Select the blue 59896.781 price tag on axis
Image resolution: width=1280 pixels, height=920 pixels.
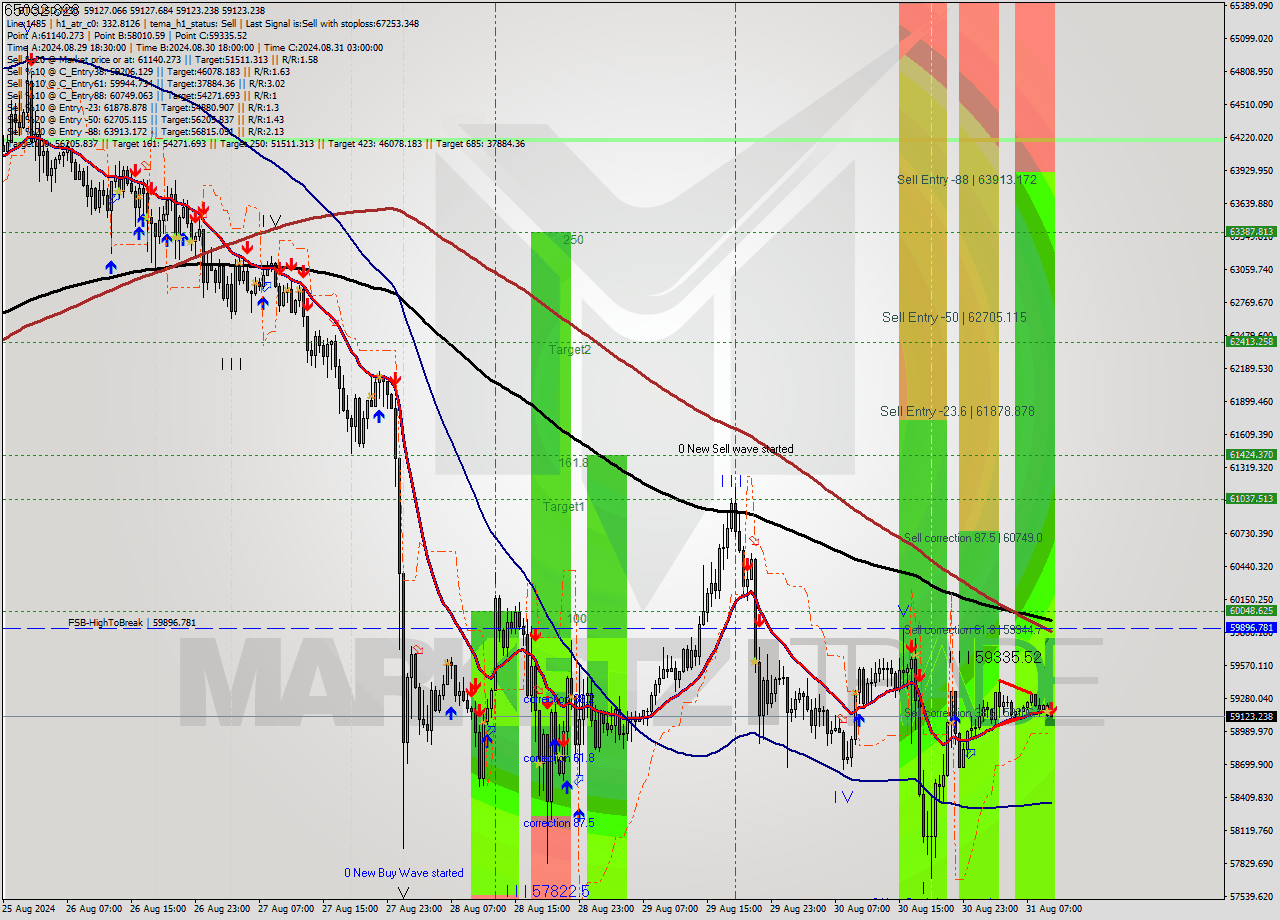coord(1250,628)
